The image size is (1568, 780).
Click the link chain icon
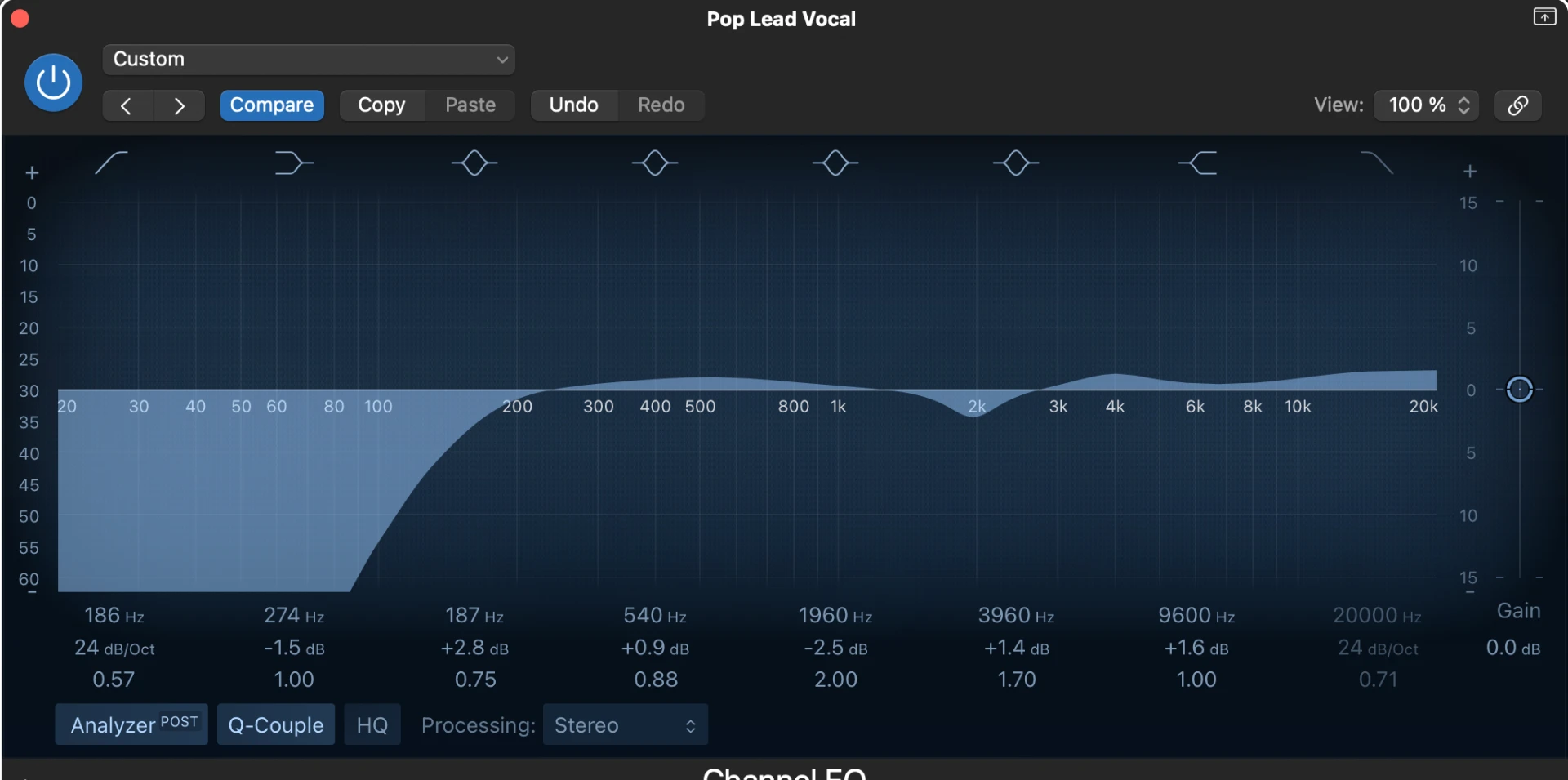[1518, 105]
